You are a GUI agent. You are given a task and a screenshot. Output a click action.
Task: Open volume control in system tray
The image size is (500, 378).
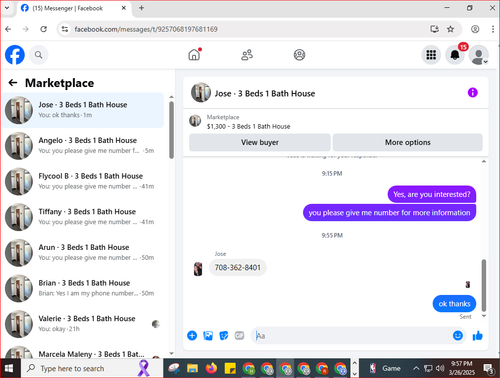tap(440, 368)
